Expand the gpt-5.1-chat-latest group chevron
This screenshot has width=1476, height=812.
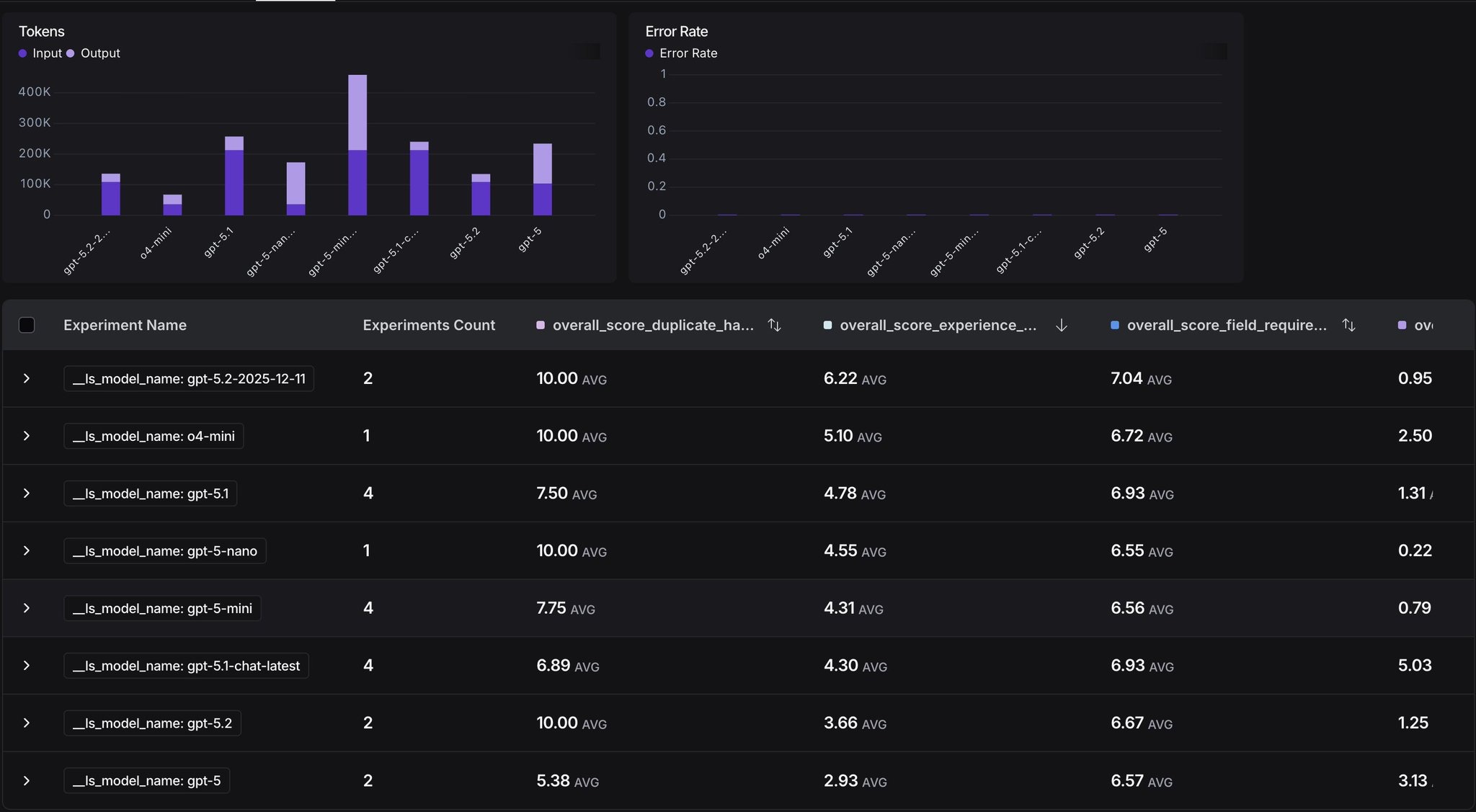[x=27, y=665]
